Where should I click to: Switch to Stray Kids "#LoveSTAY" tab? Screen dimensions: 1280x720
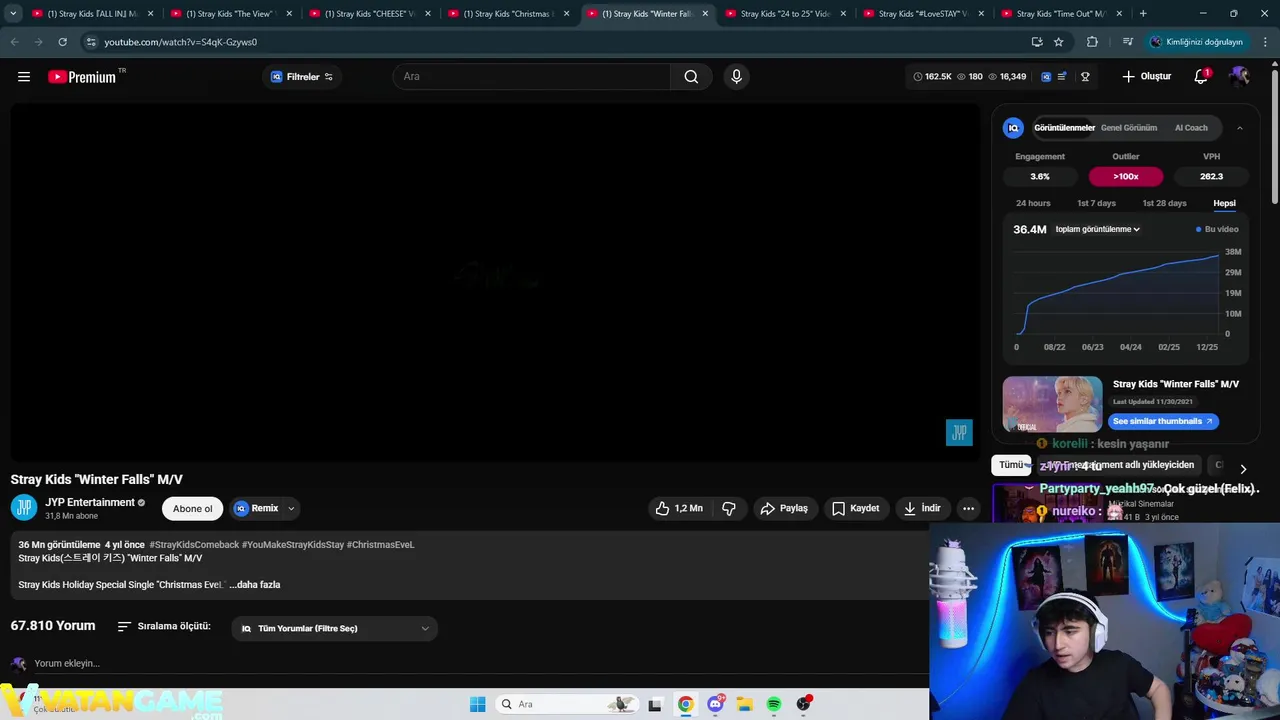tap(925, 14)
